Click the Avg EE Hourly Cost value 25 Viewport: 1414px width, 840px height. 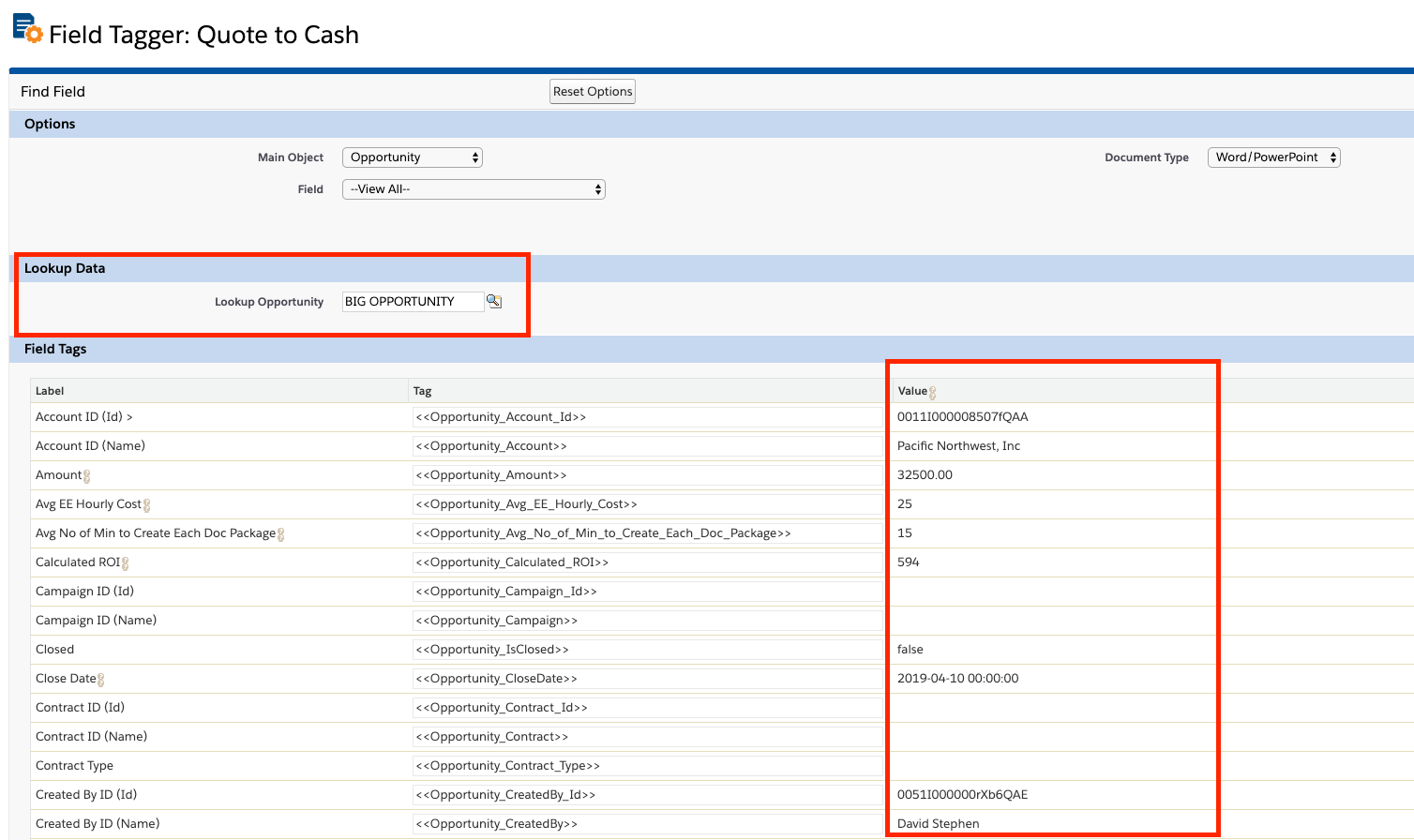(905, 504)
